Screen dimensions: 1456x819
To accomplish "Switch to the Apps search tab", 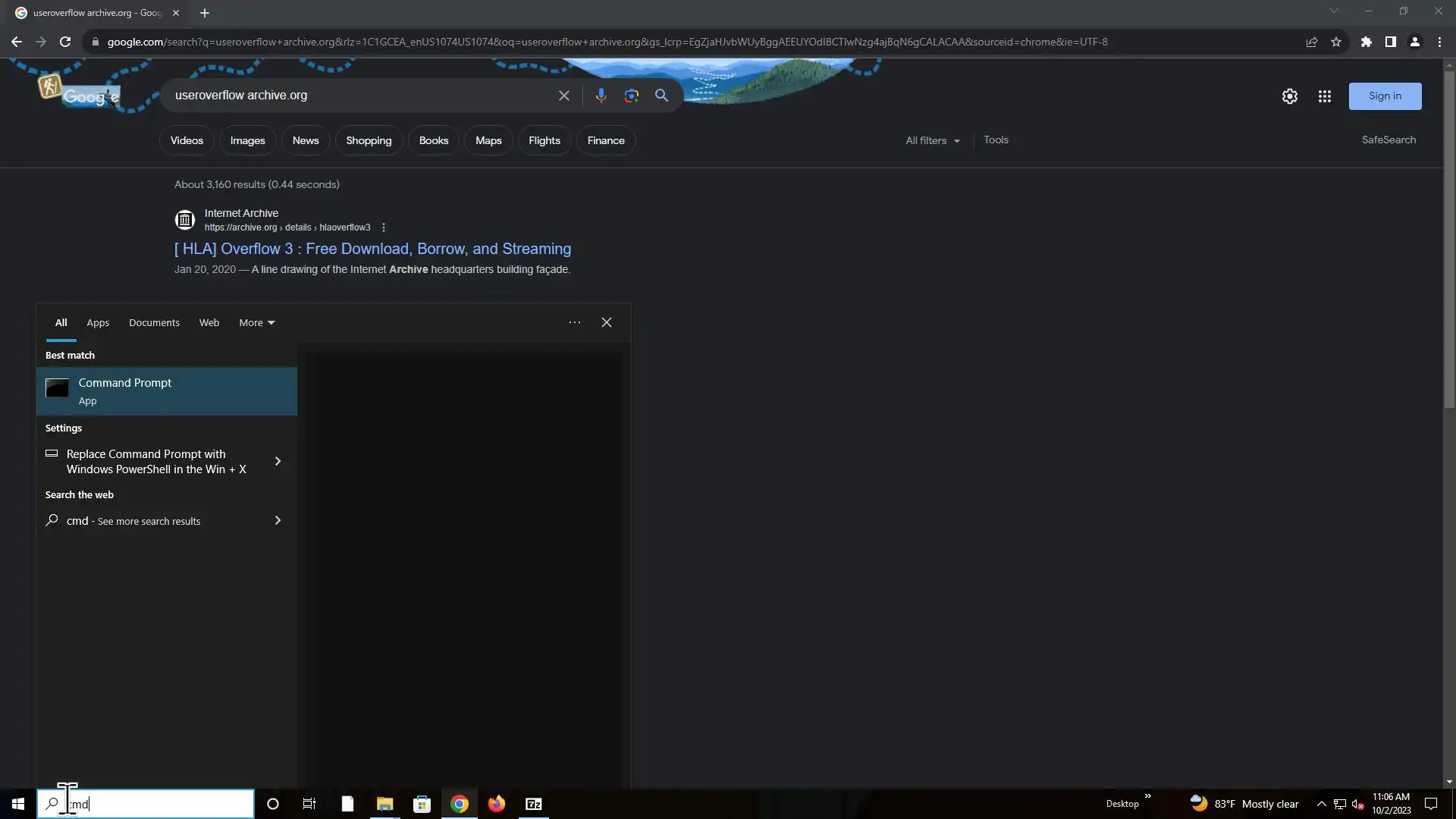I will point(98,322).
